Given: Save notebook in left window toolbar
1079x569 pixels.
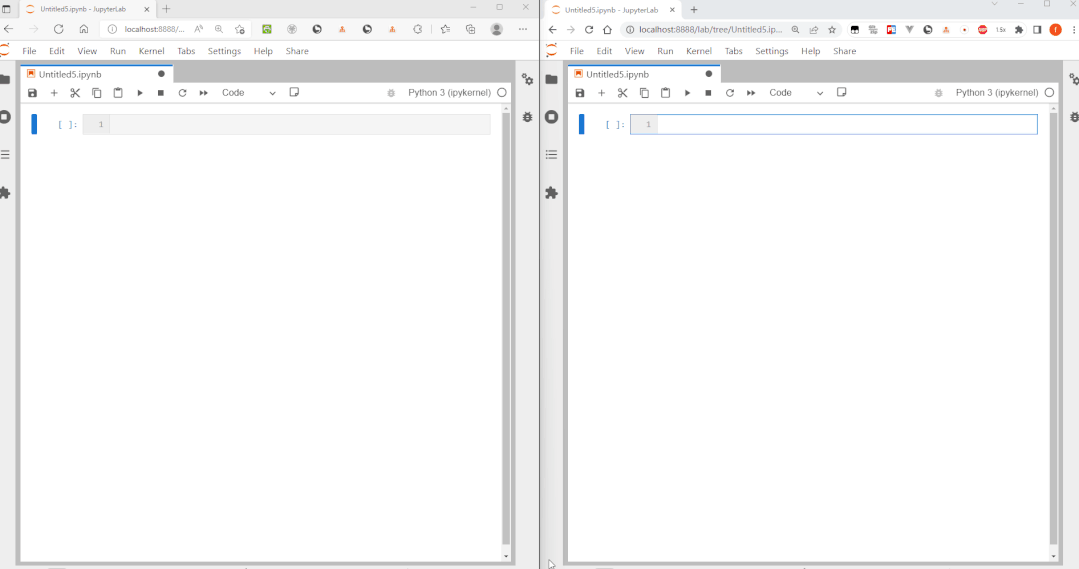Looking at the screenshot, I should 32,93.
